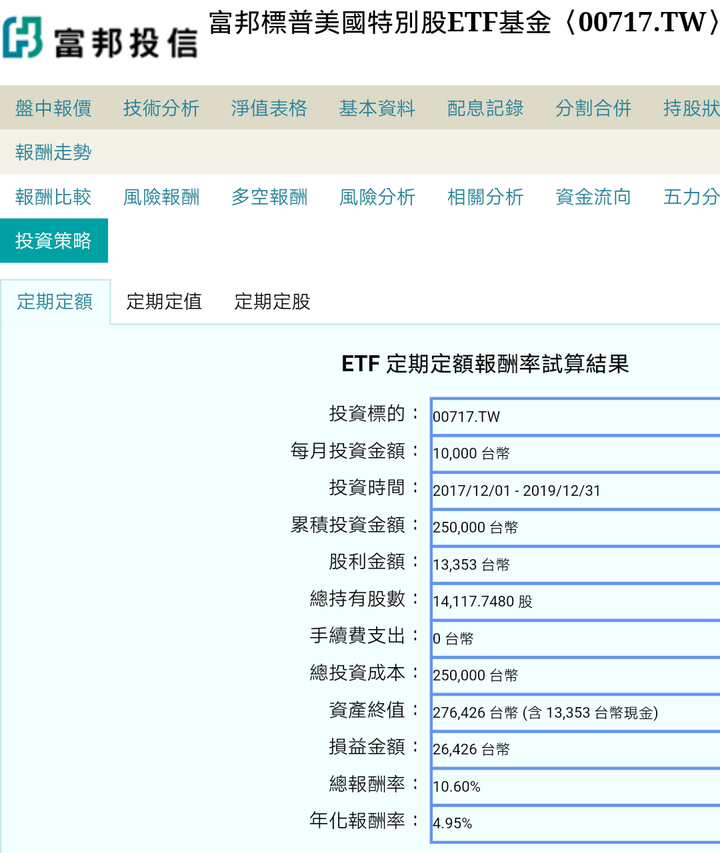Click the 00717.TW investment target value

[x=466, y=417]
